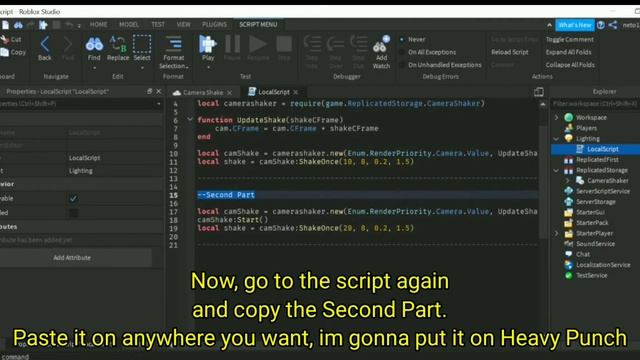Open the MODEL ribbon tab
Viewport: 640px width, 360px height.
coord(129,24)
